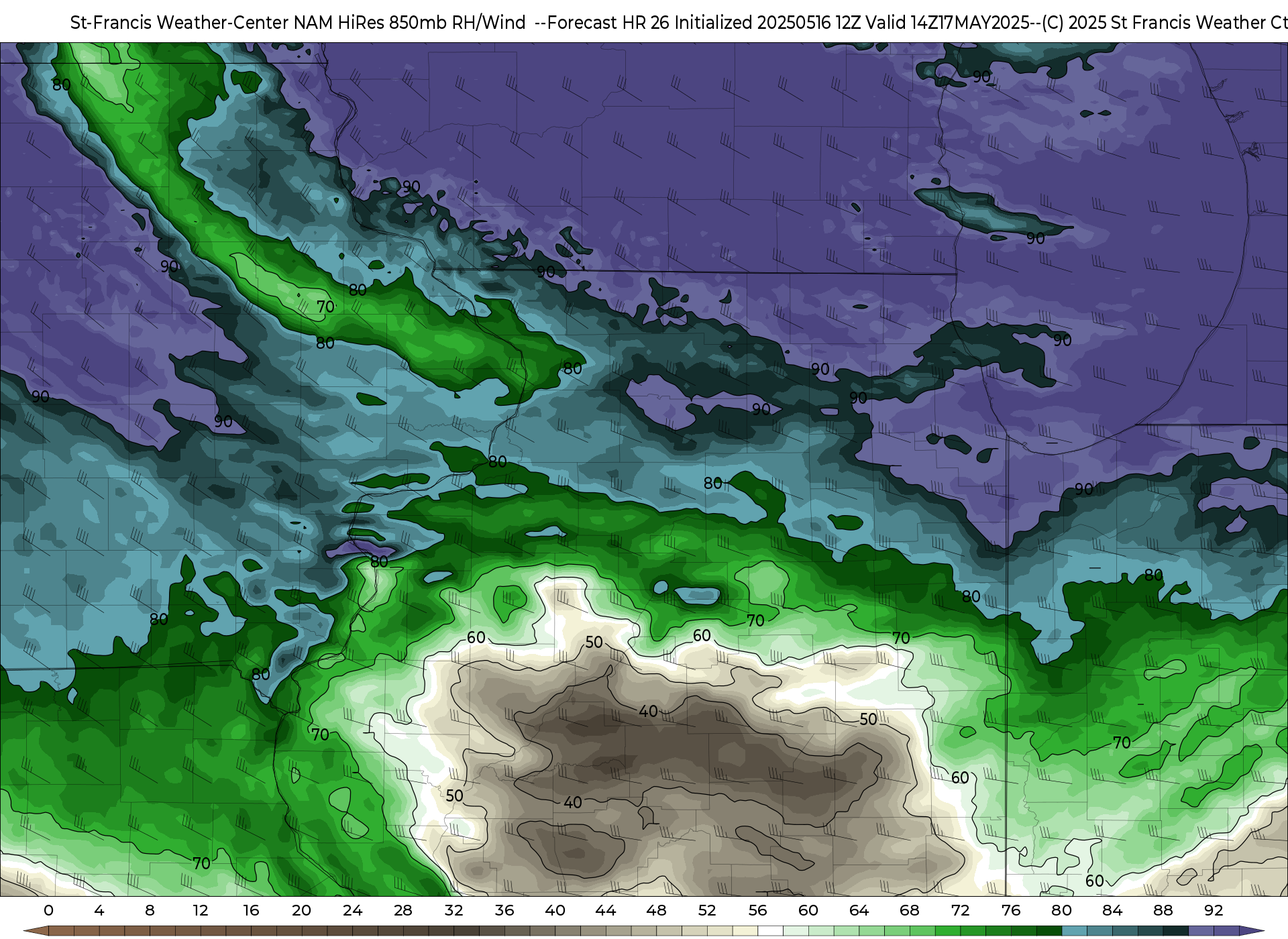Click the St-Francis Weather-Center title text
1288x939 pixels.
pos(179,23)
